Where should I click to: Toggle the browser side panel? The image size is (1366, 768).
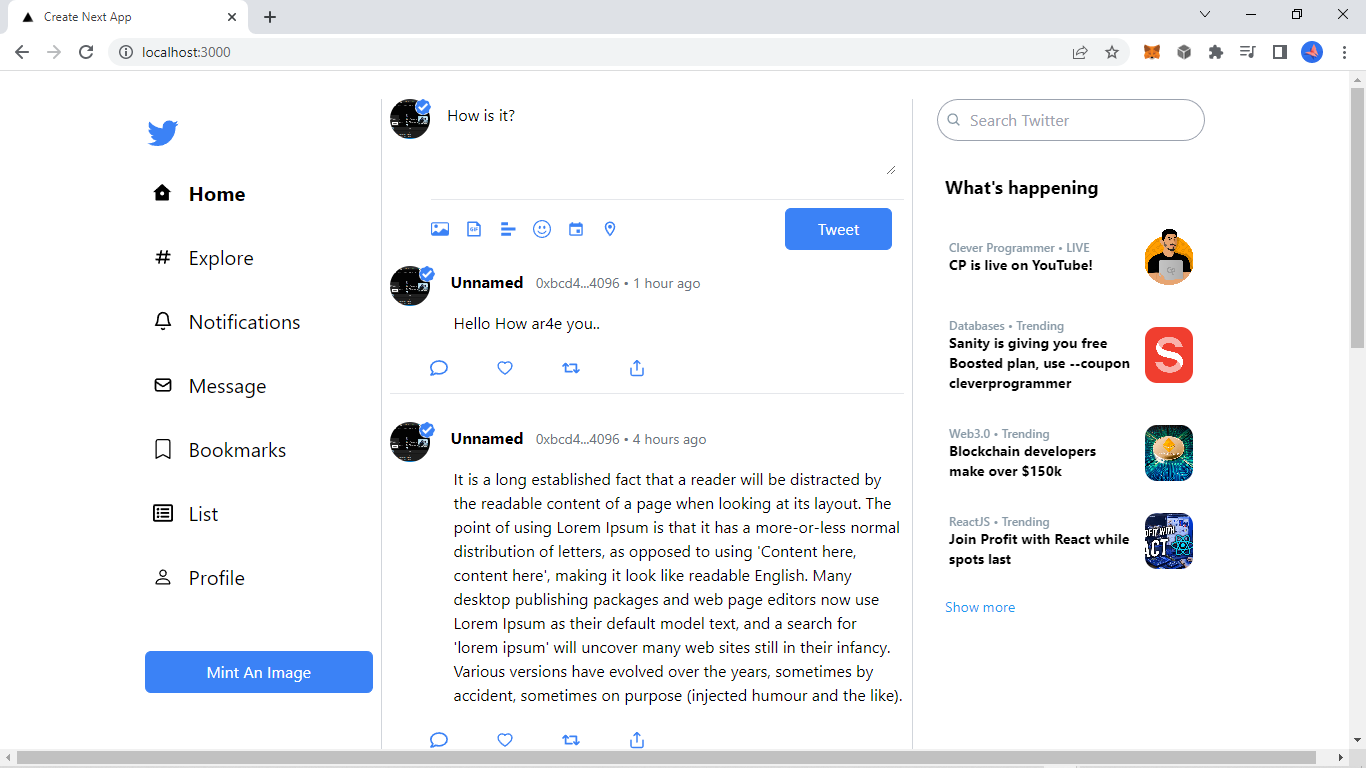(1280, 52)
